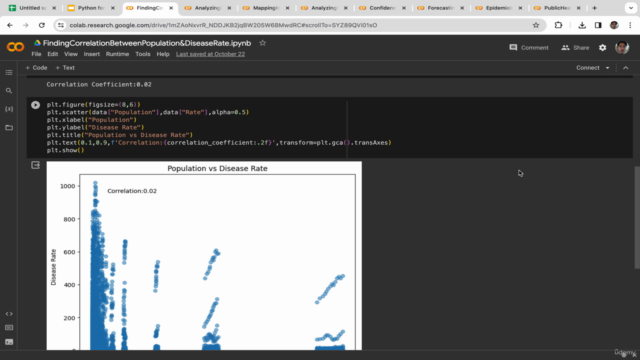The image size is (640, 360).
Task: Switch to the Forecasting tab
Action: coord(440,8)
